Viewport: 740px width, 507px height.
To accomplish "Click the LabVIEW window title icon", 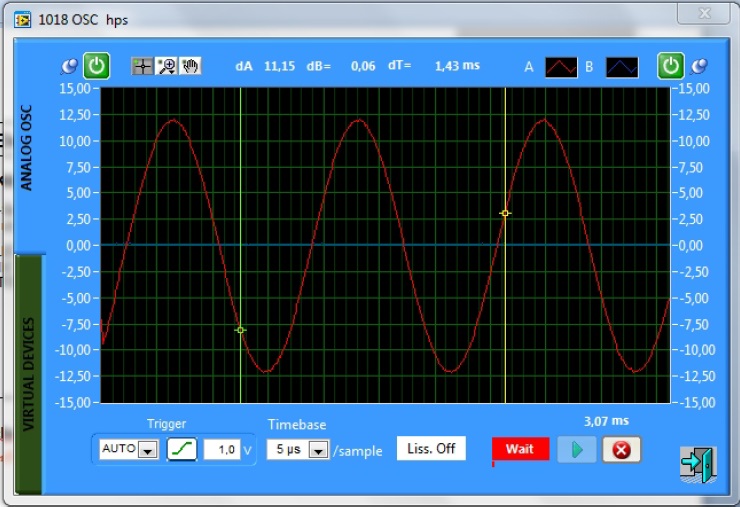I will tap(22, 20).
